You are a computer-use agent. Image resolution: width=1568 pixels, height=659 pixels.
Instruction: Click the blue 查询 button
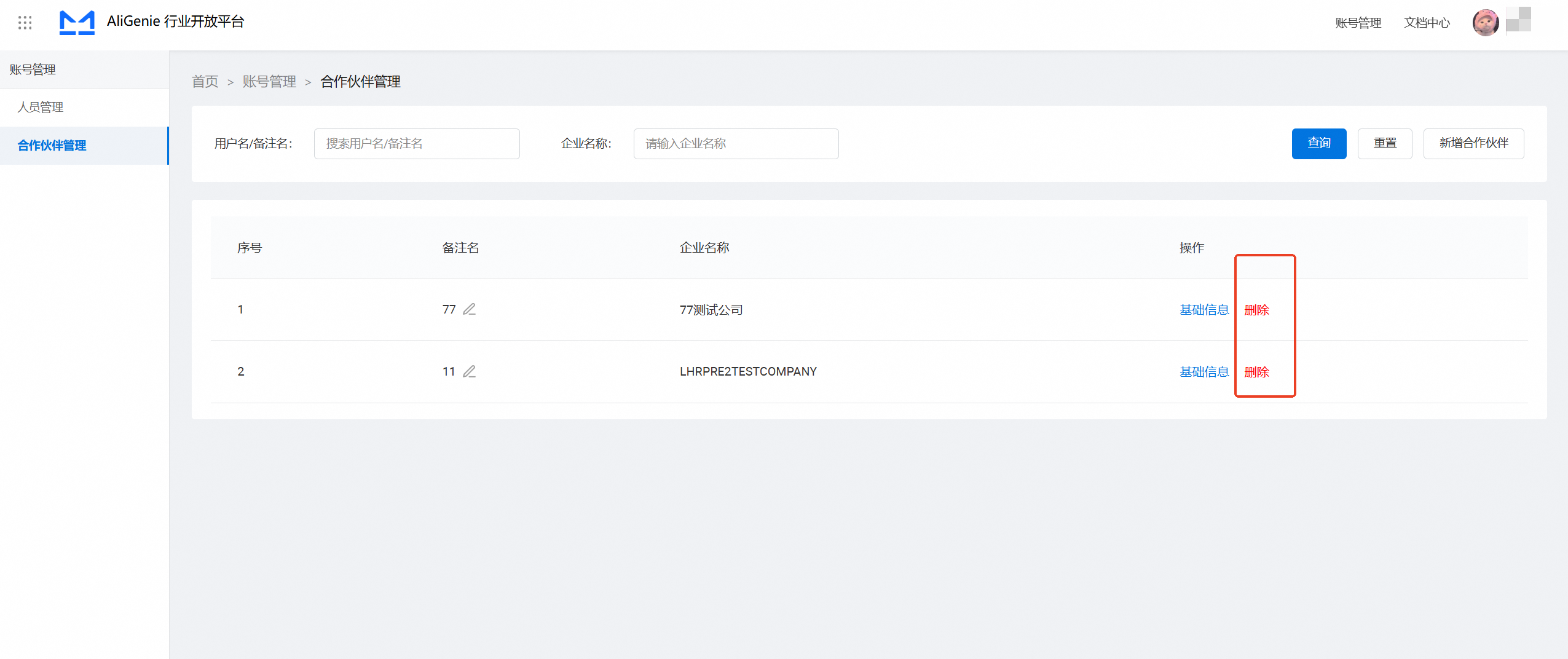(x=1319, y=144)
